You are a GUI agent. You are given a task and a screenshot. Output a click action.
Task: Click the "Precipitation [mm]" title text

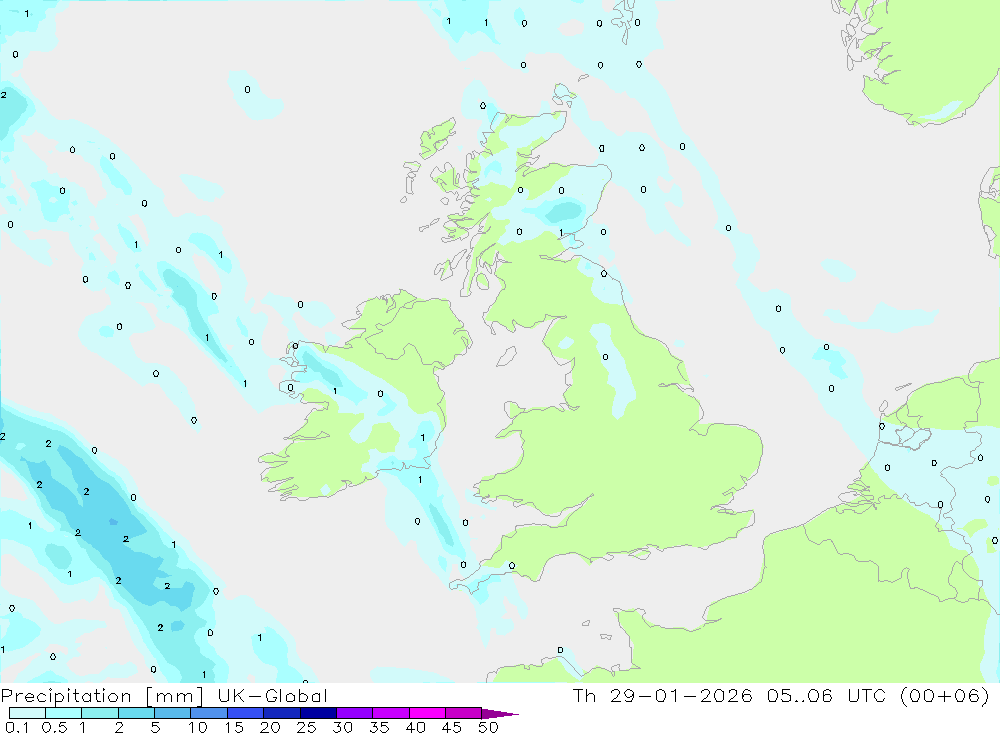[102, 696]
